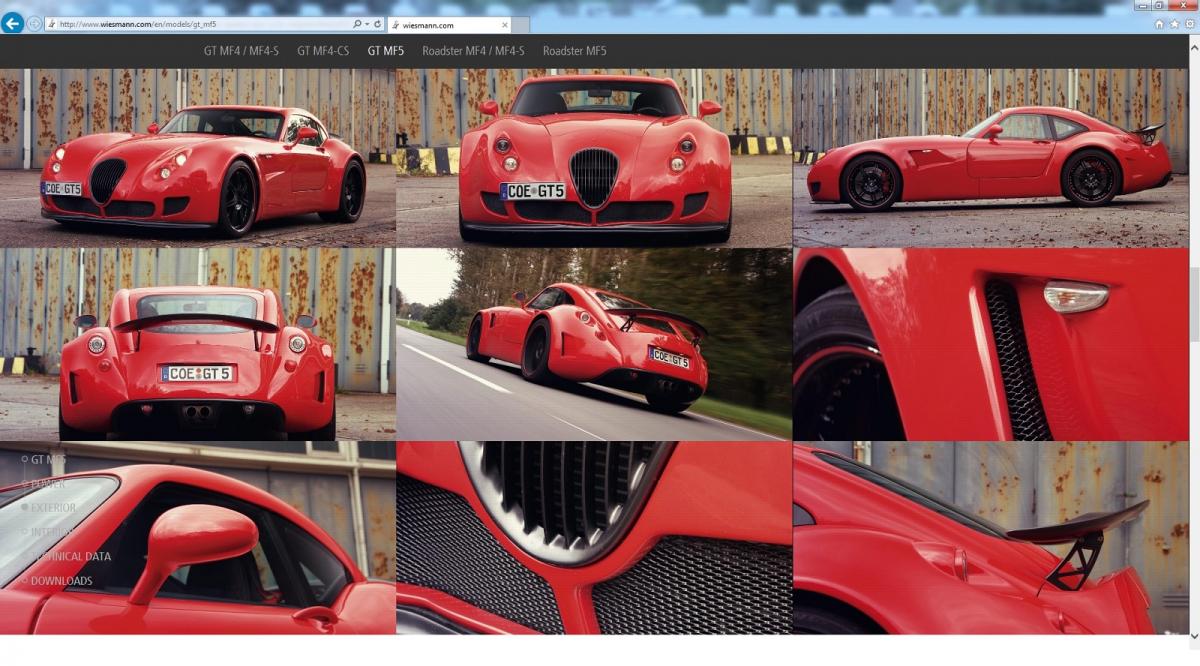Click the vertical scrollbar thumb

(1194, 304)
